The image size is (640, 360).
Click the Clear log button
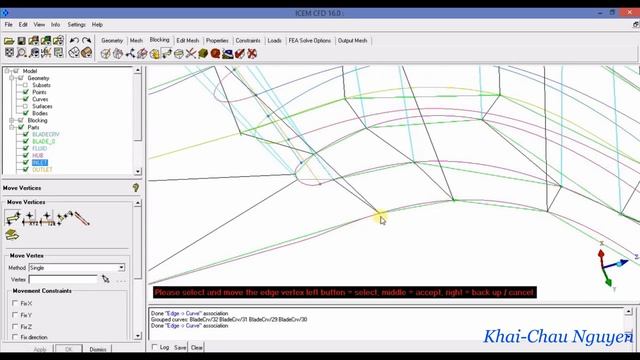coord(196,347)
